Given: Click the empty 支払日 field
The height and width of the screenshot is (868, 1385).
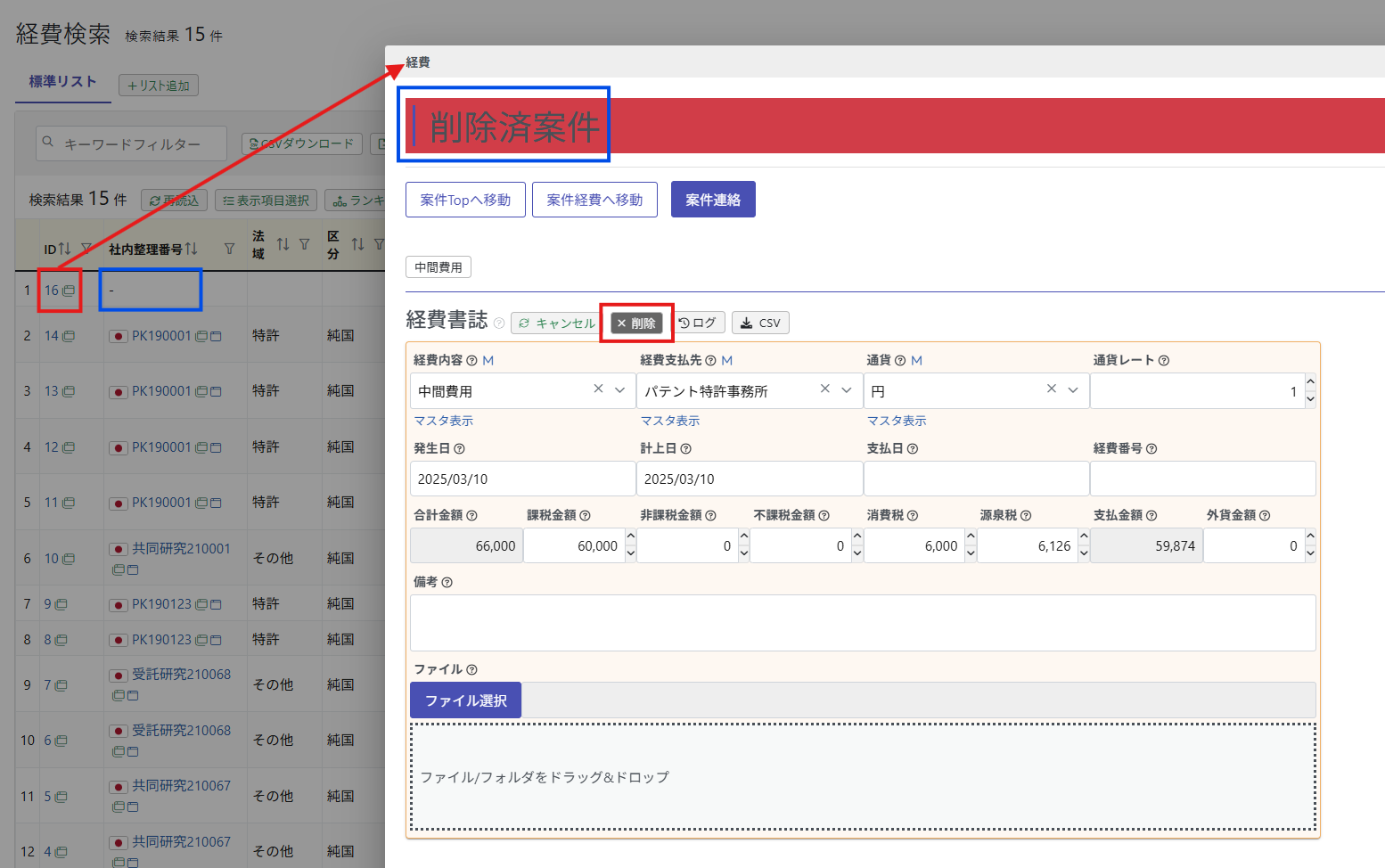Looking at the screenshot, I should pos(977,479).
